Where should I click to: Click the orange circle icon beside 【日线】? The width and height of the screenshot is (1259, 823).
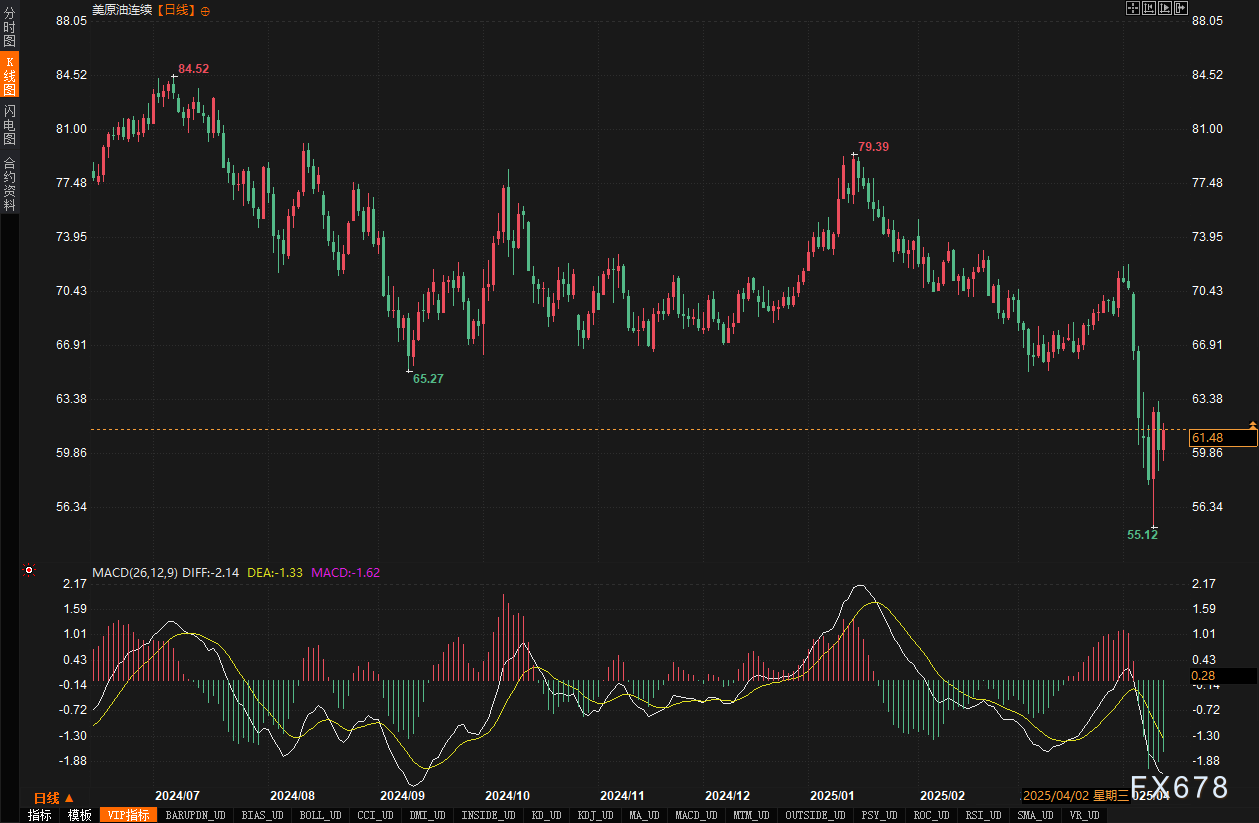click(x=206, y=10)
